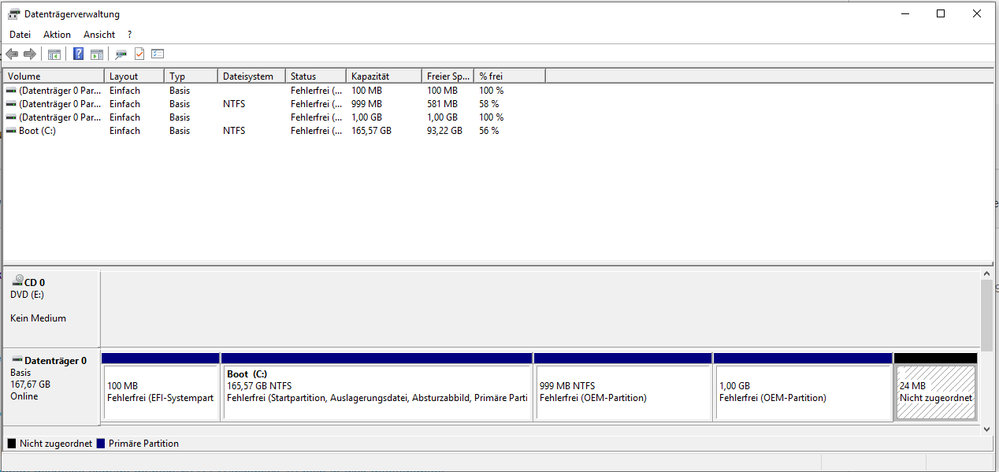Click the Back arrow toolbar icon
This screenshot has height=472, width=999.
[x=12, y=54]
